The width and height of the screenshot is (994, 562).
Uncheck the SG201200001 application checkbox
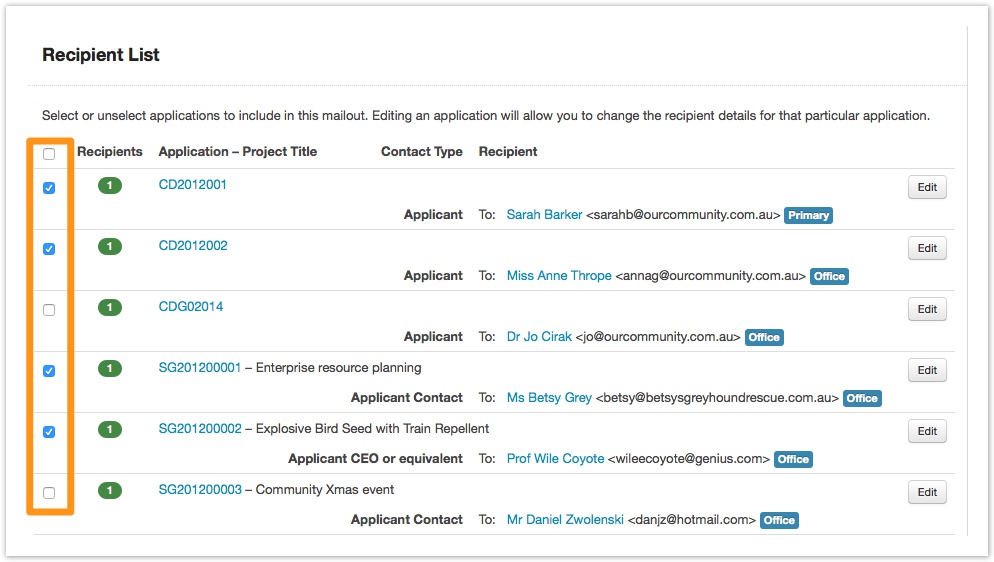tap(49, 371)
